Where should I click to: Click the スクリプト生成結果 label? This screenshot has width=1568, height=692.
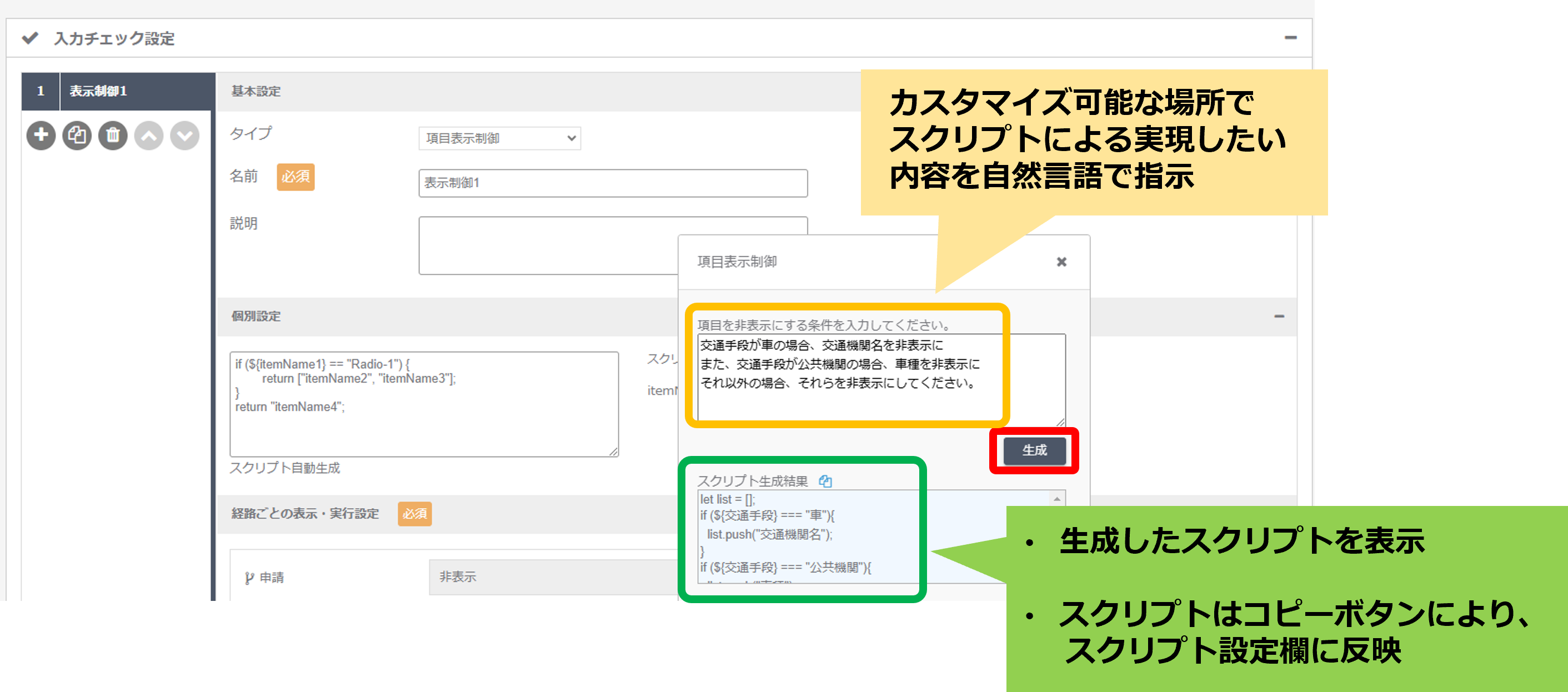753,481
